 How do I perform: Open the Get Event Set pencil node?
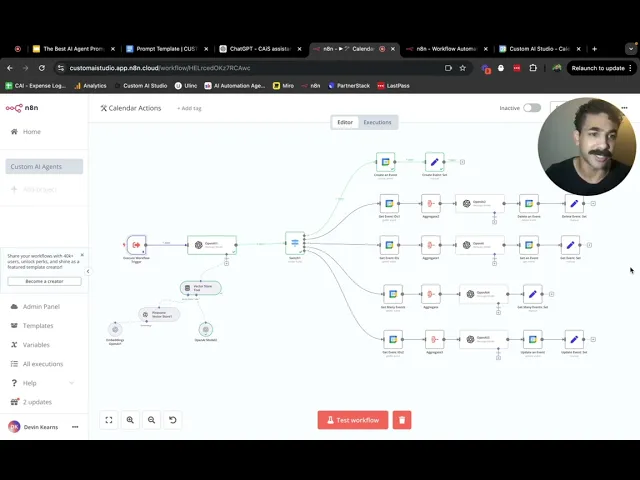point(570,245)
